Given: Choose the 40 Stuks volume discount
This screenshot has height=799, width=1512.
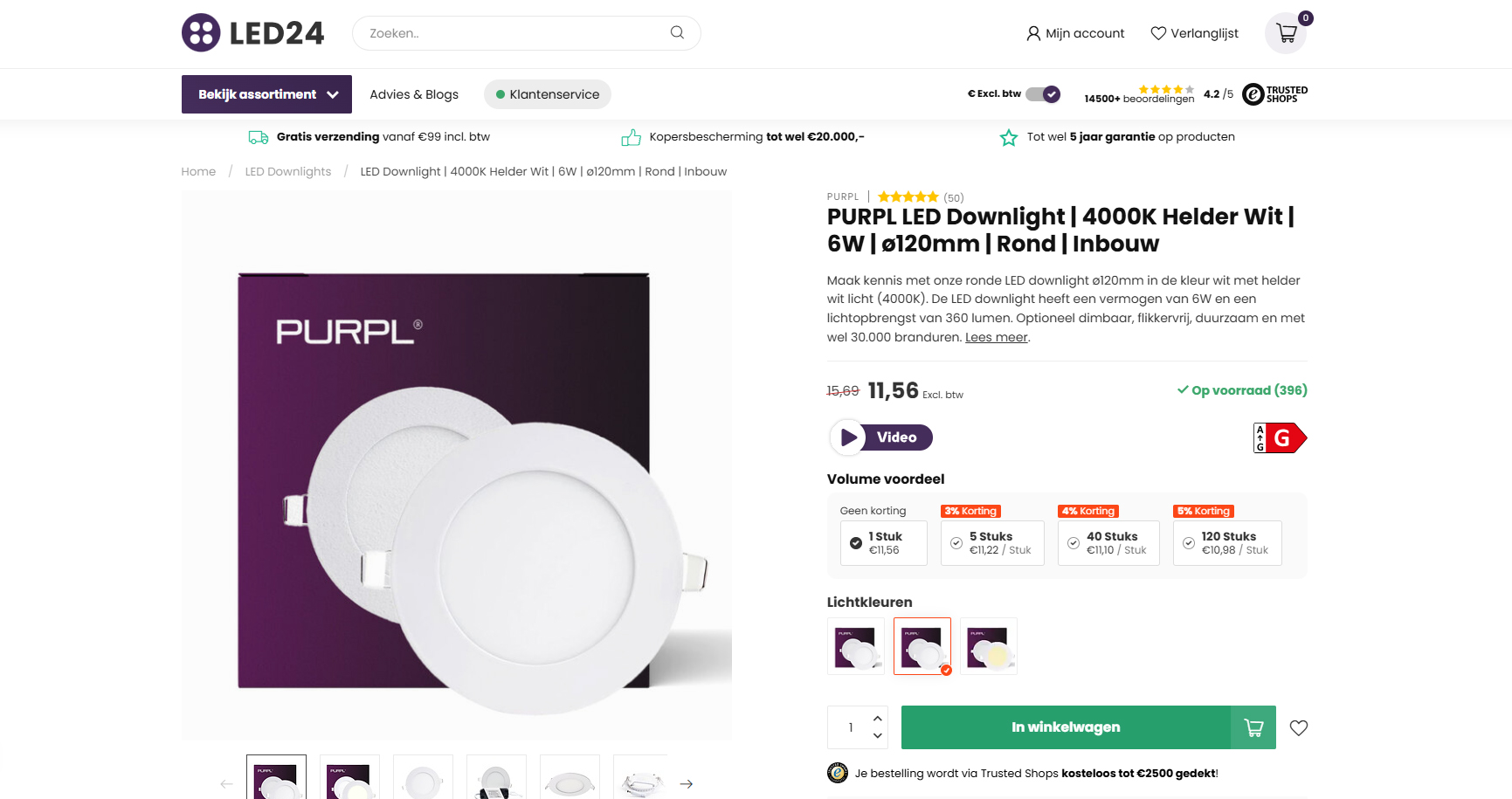Looking at the screenshot, I should pyautogui.click(x=1108, y=543).
